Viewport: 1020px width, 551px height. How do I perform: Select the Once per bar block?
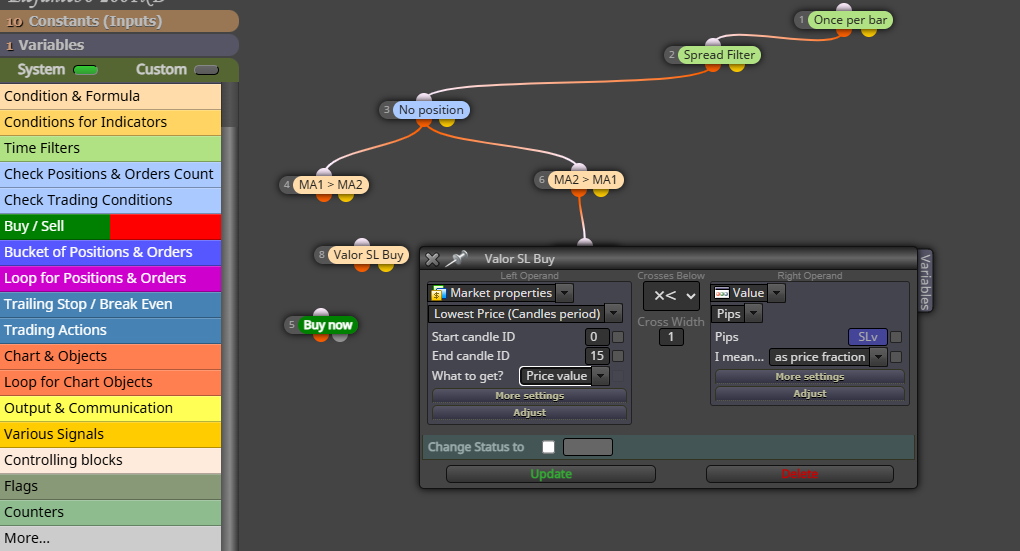850,20
